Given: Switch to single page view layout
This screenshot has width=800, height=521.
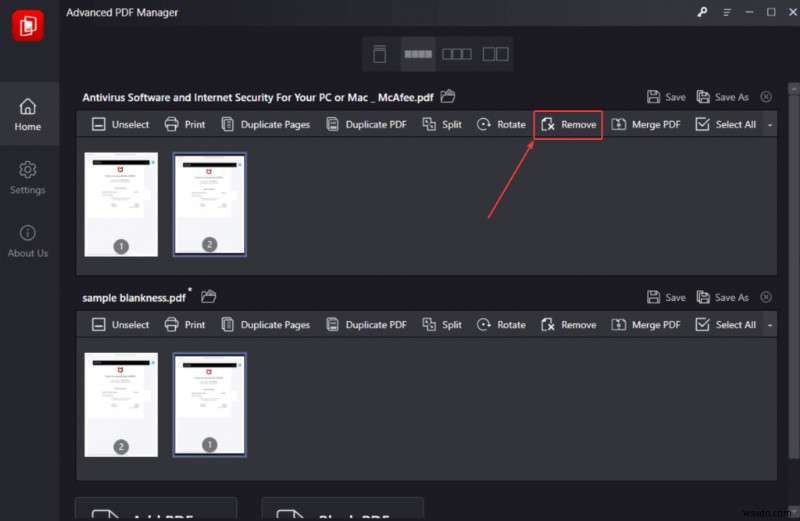Looking at the screenshot, I should pos(379,54).
